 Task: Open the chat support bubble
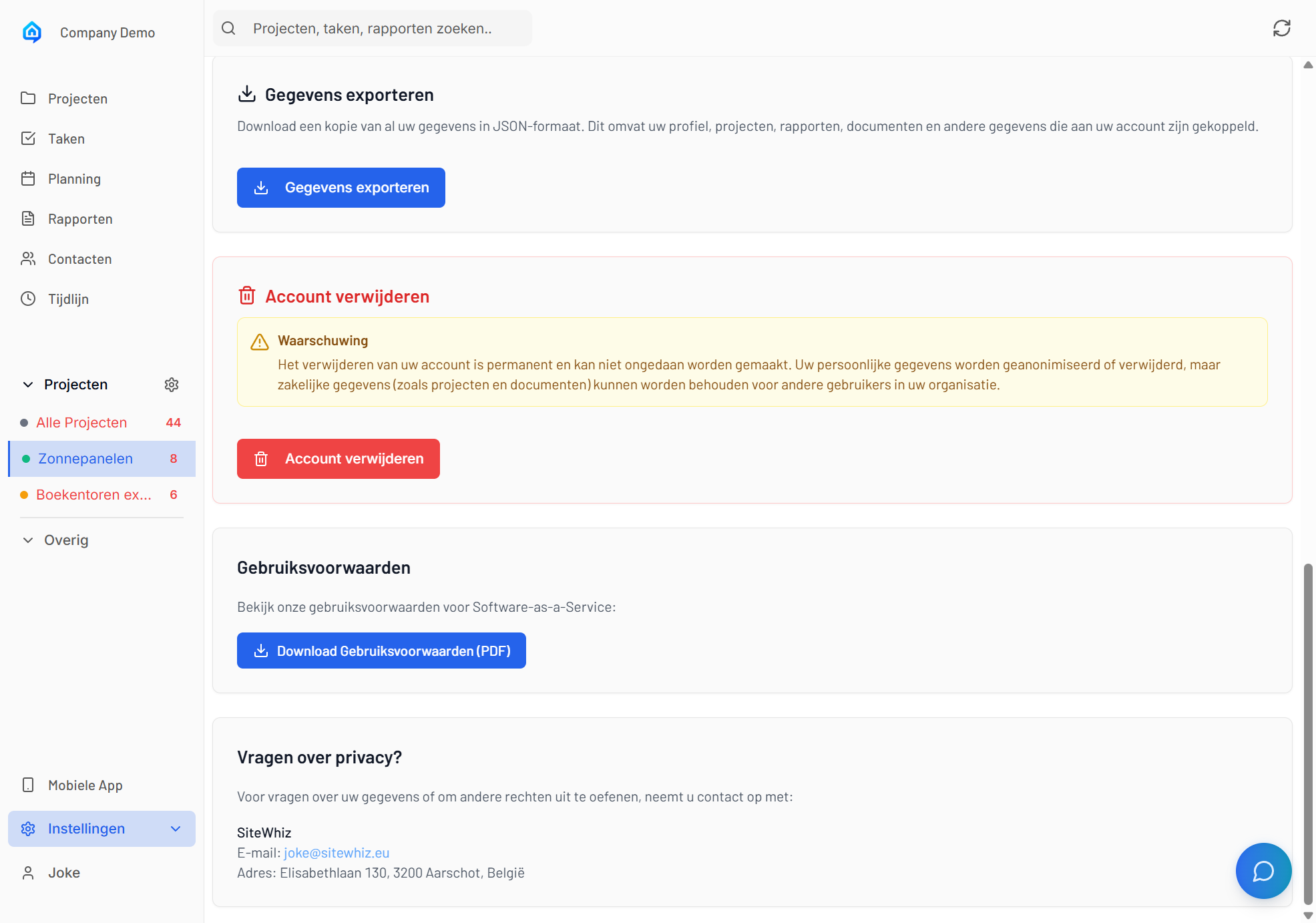coord(1263,871)
